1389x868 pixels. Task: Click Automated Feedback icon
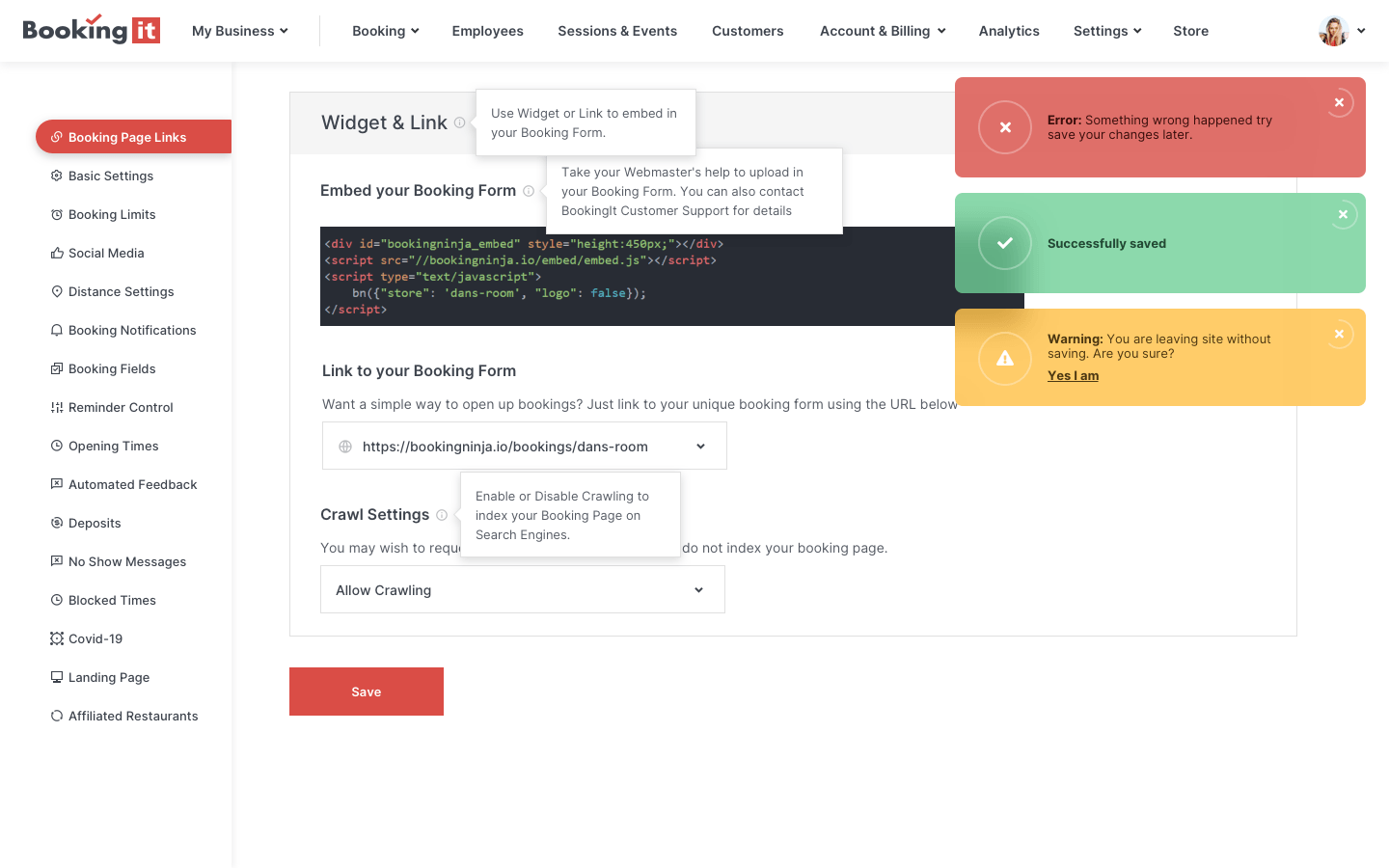pyautogui.click(x=57, y=484)
